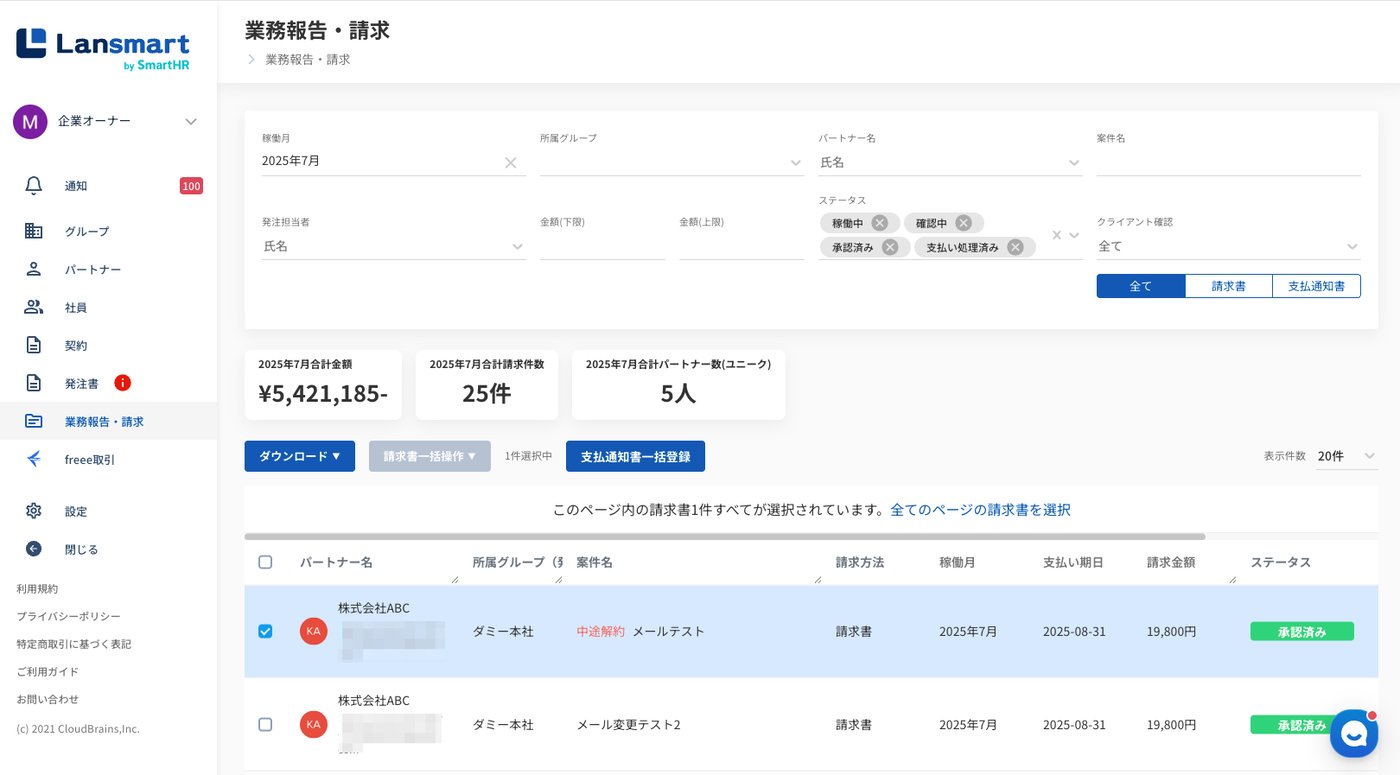Switch to the 請求書 filter tab
The width and height of the screenshot is (1400, 775).
[1228, 286]
